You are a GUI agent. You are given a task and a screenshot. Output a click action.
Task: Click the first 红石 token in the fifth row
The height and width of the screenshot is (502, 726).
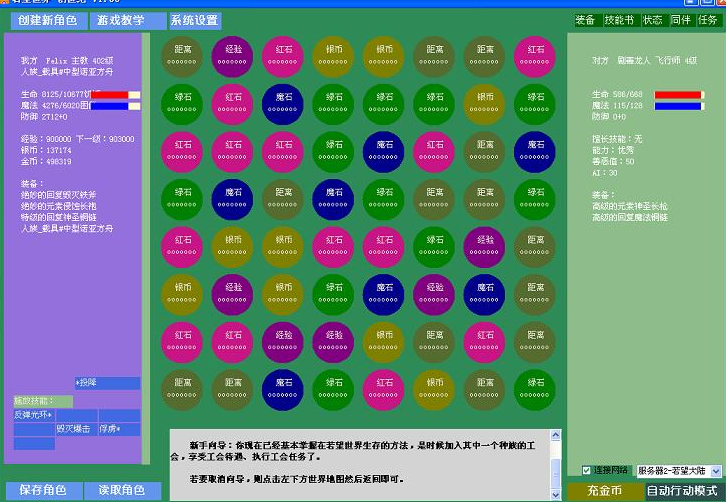pos(182,247)
